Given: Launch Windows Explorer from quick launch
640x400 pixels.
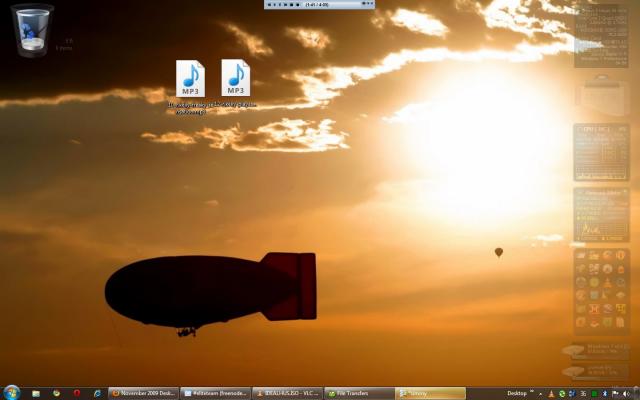Looking at the screenshot, I should (x=36, y=393).
